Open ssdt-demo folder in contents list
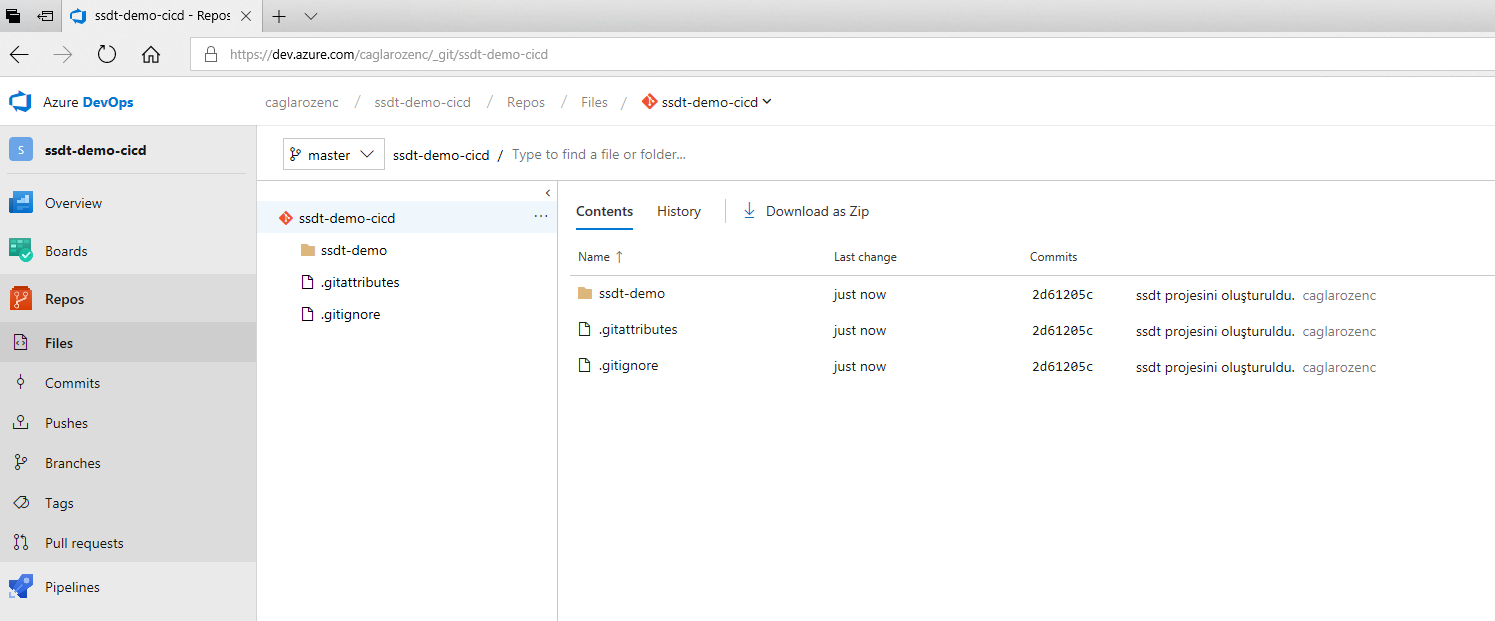Image resolution: width=1495 pixels, height=621 pixels. pyautogui.click(x=631, y=293)
